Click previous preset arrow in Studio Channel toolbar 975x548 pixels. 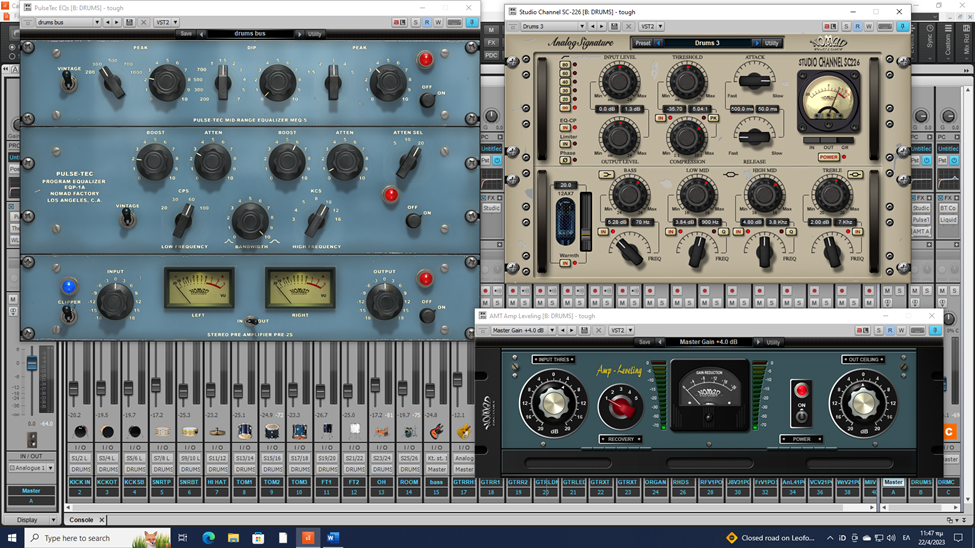click(593, 27)
